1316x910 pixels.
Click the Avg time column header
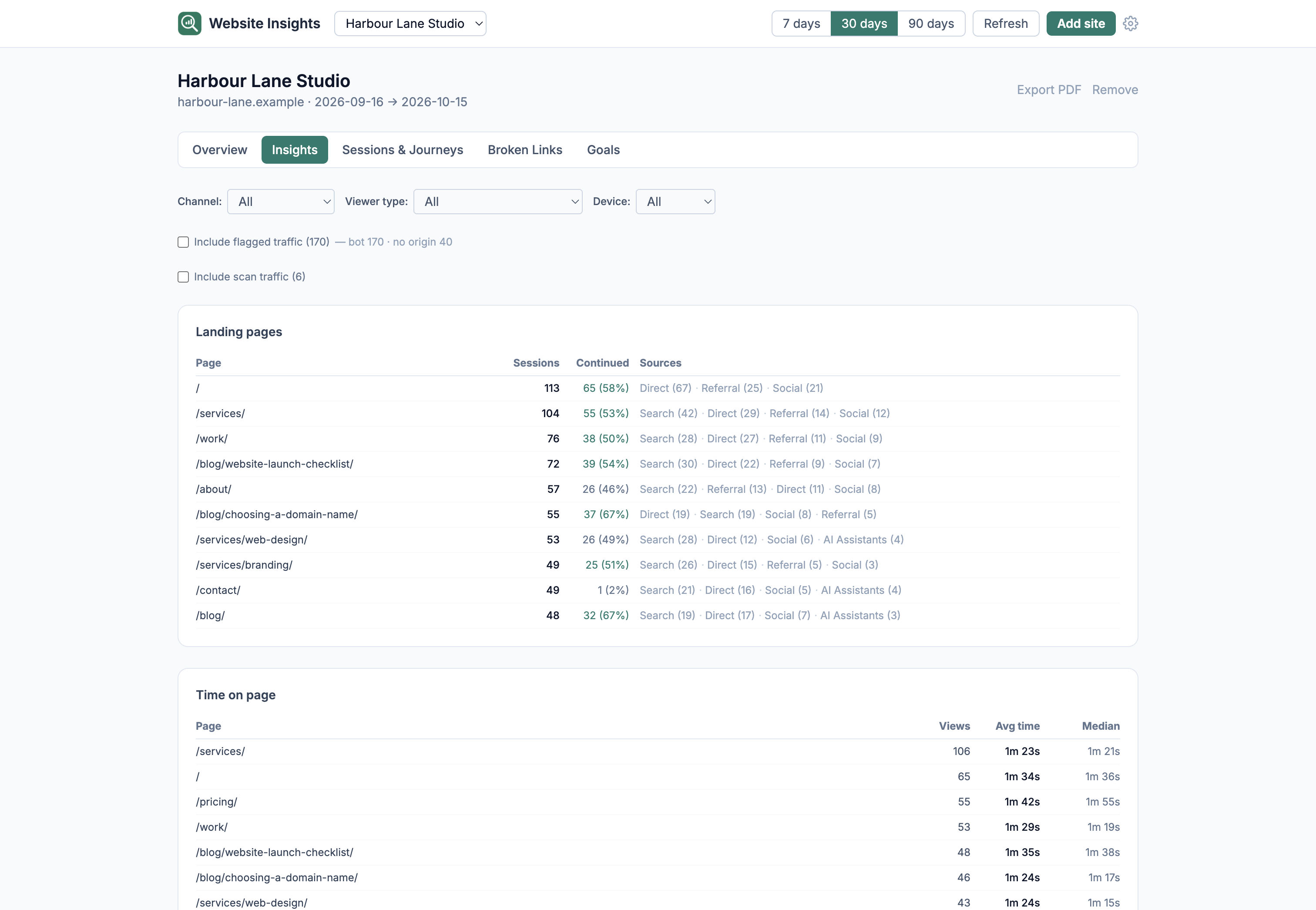pos(1017,726)
